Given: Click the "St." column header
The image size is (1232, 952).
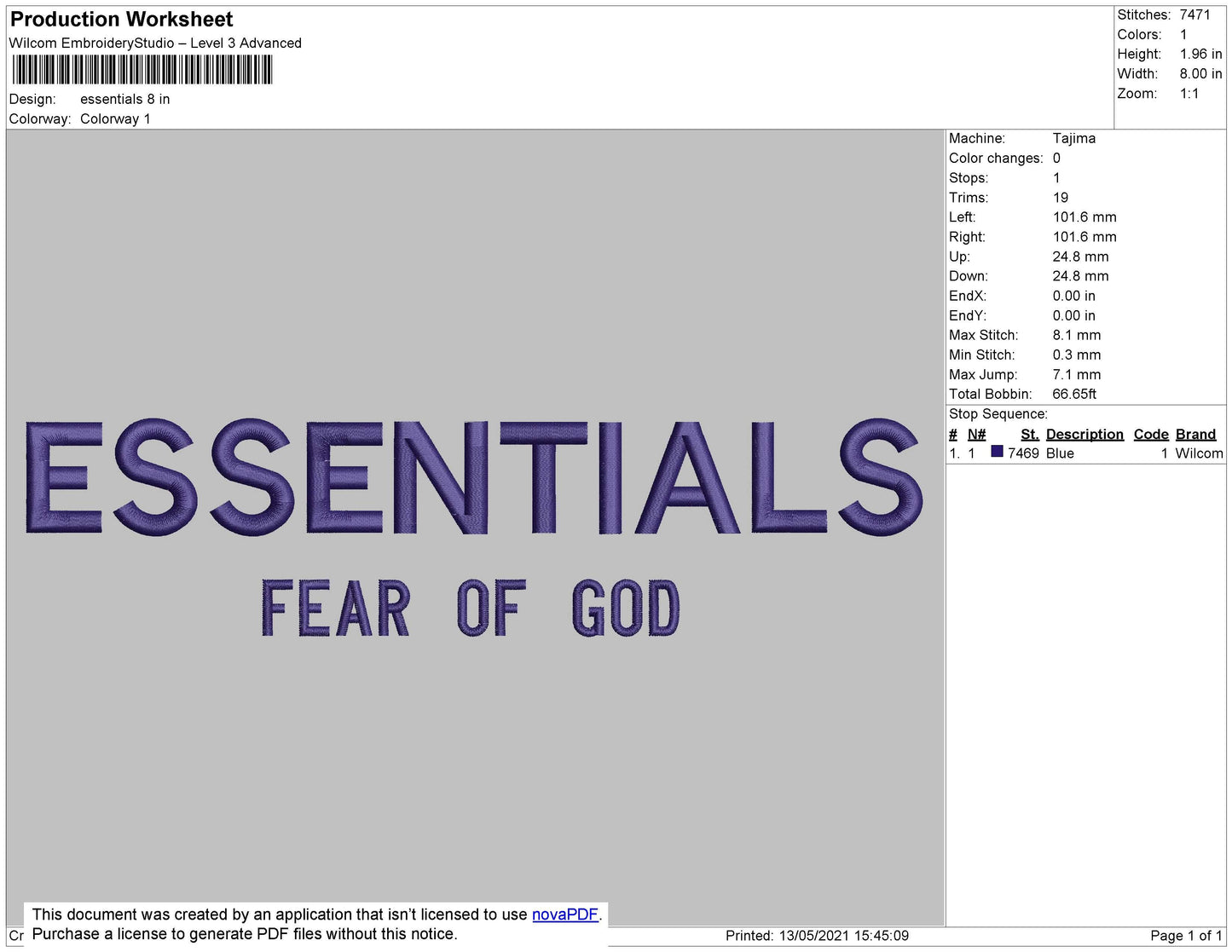Looking at the screenshot, I should pyautogui.click(x=1030, y=434).
